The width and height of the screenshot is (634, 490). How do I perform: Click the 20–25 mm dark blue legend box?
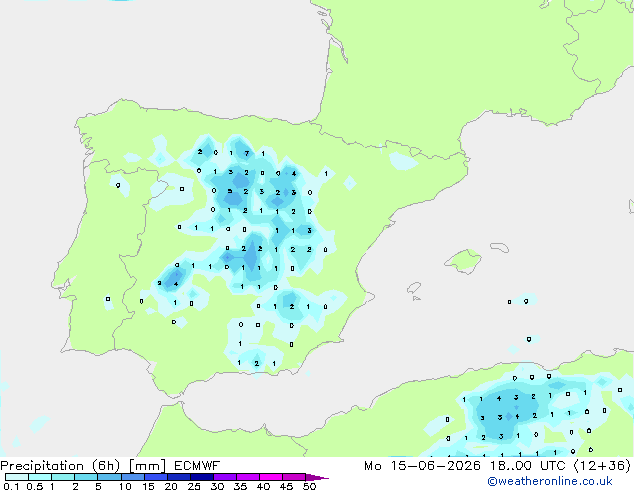[179, 477]
